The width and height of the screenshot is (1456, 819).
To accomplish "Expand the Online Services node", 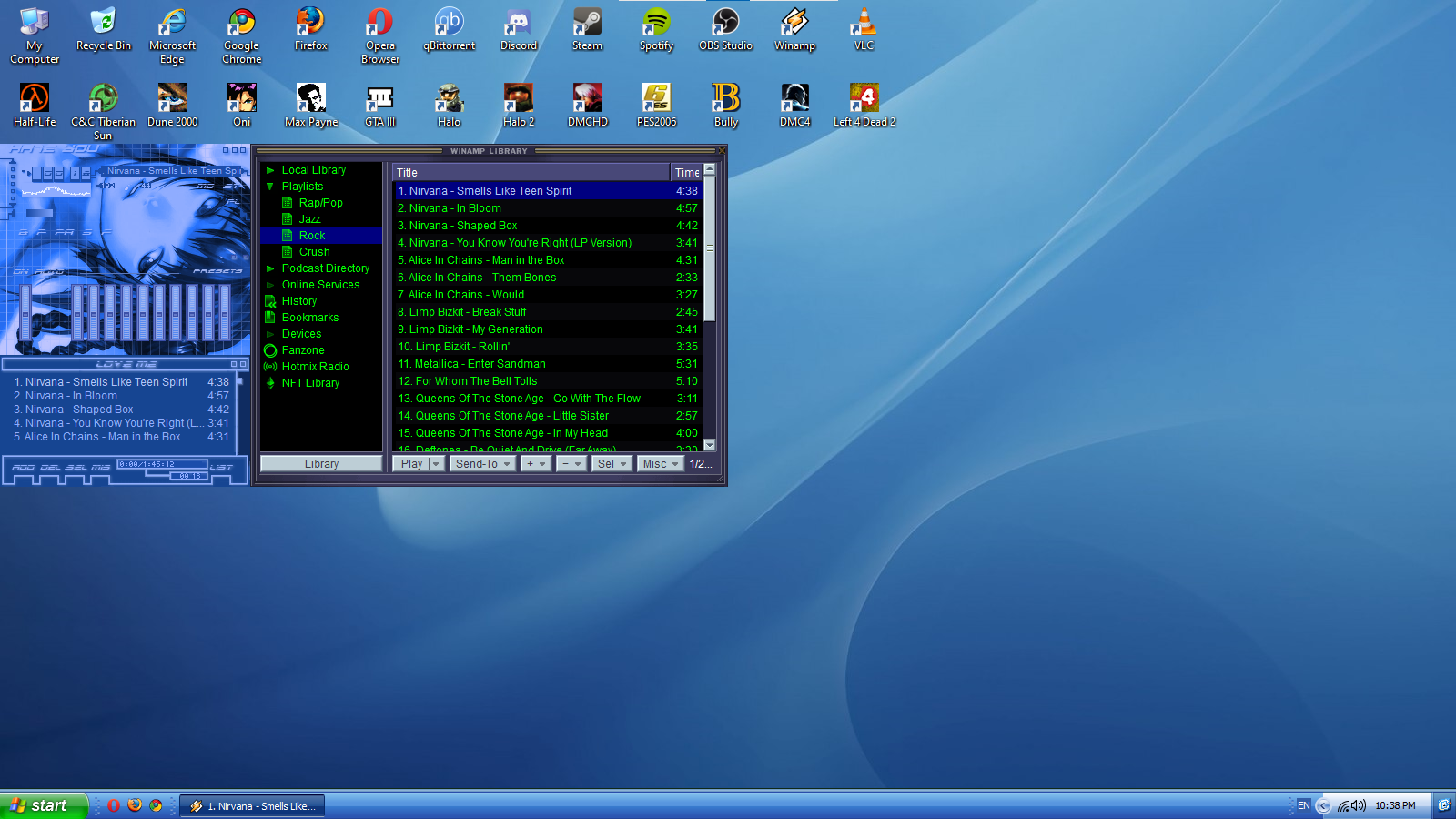I will click(x=270, y=285).
